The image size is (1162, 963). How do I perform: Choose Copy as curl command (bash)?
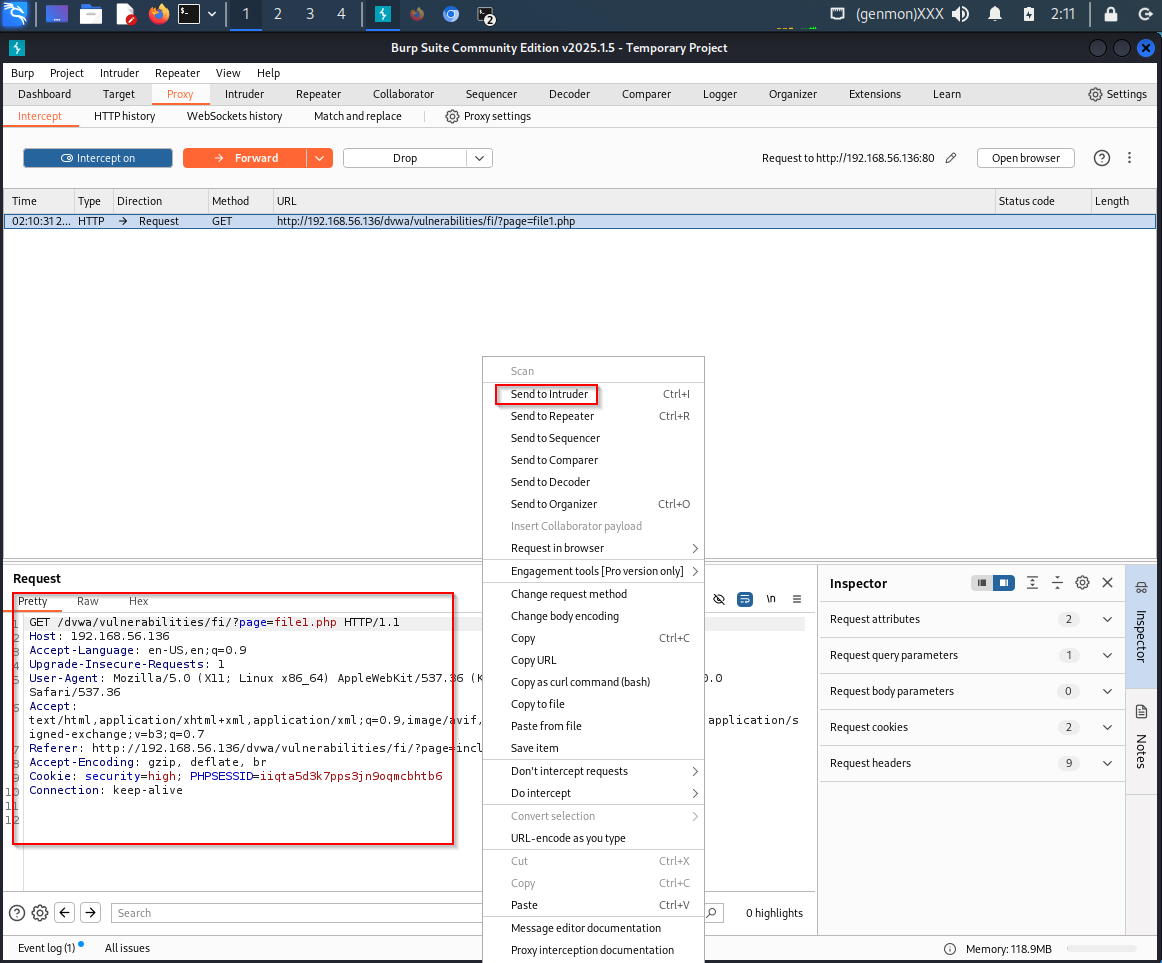(593, 682)
